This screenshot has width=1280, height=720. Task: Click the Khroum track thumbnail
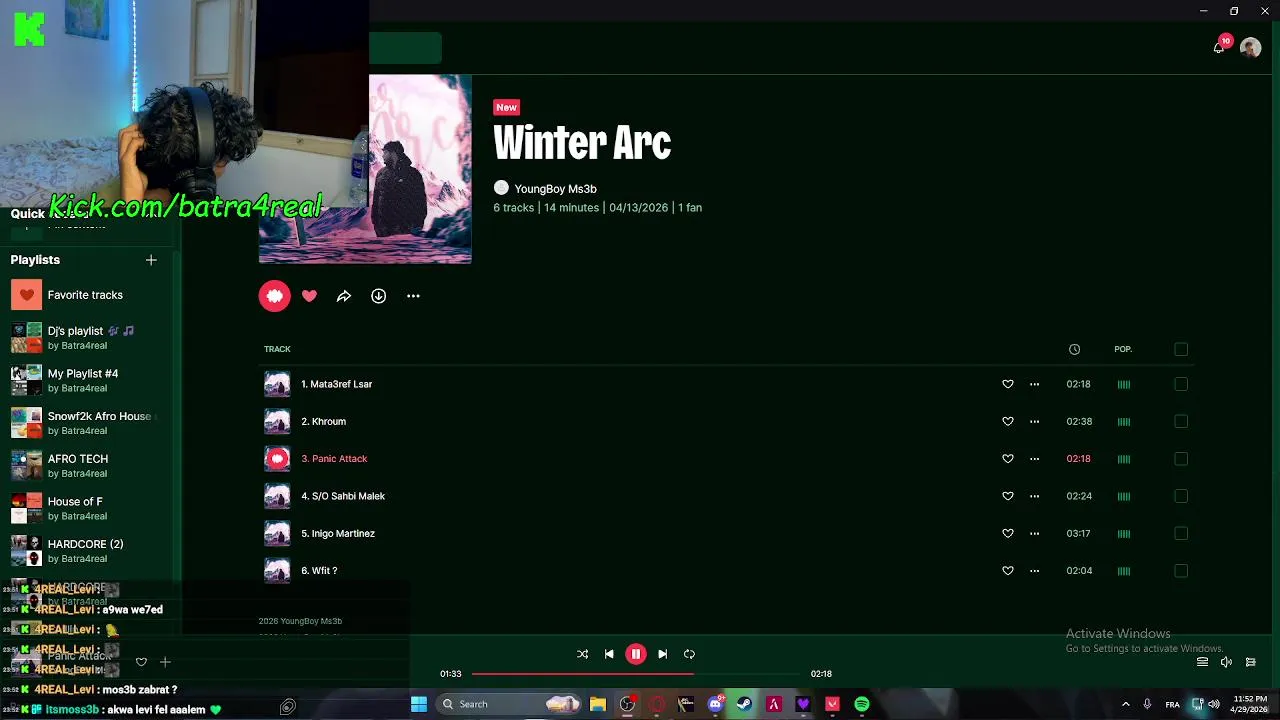coord(277,421)
